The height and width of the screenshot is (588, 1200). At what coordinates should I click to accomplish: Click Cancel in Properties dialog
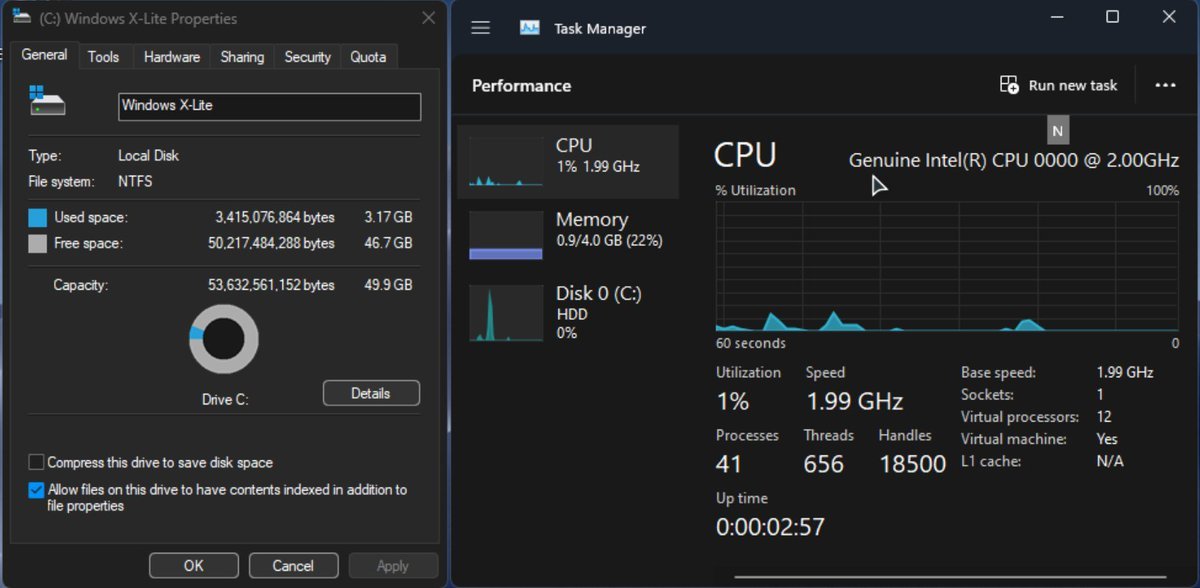coord(293,566)
